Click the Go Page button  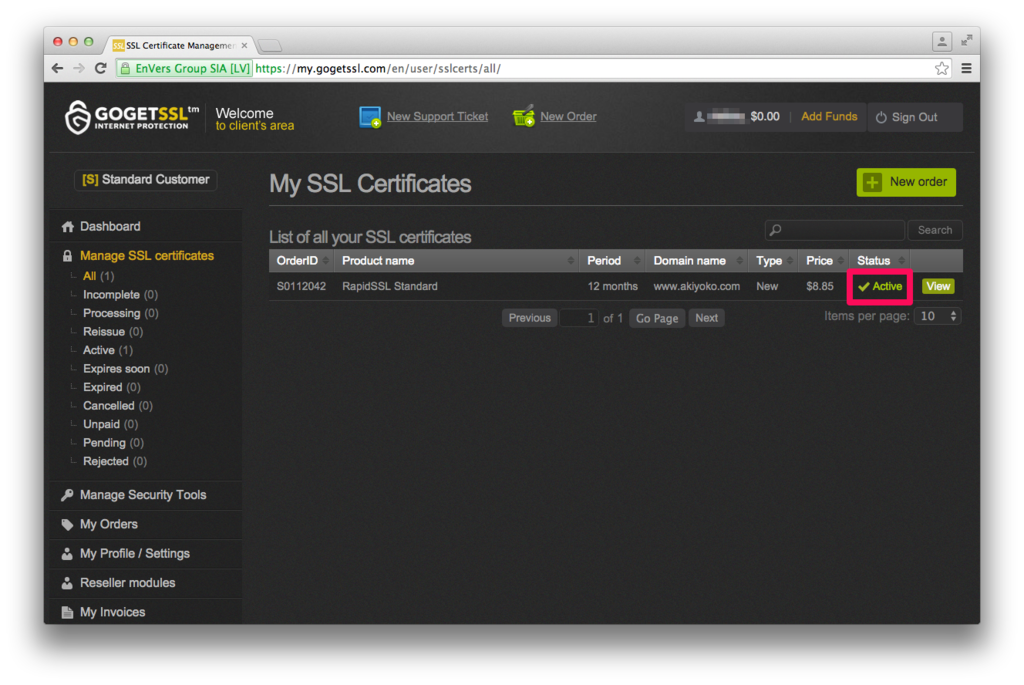pos(657,318)
